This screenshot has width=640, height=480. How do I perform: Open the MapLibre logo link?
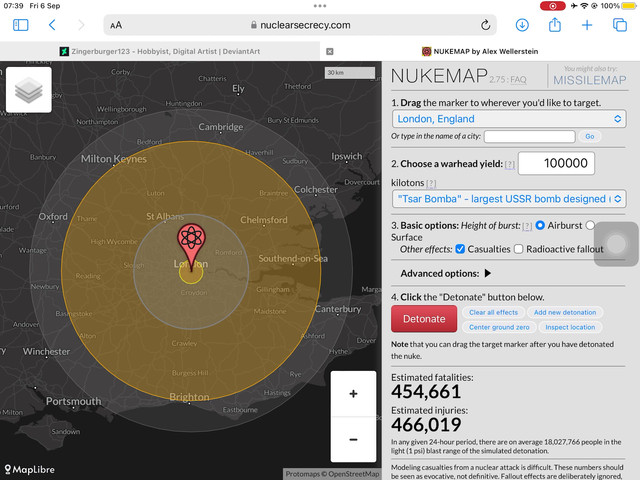29,469
